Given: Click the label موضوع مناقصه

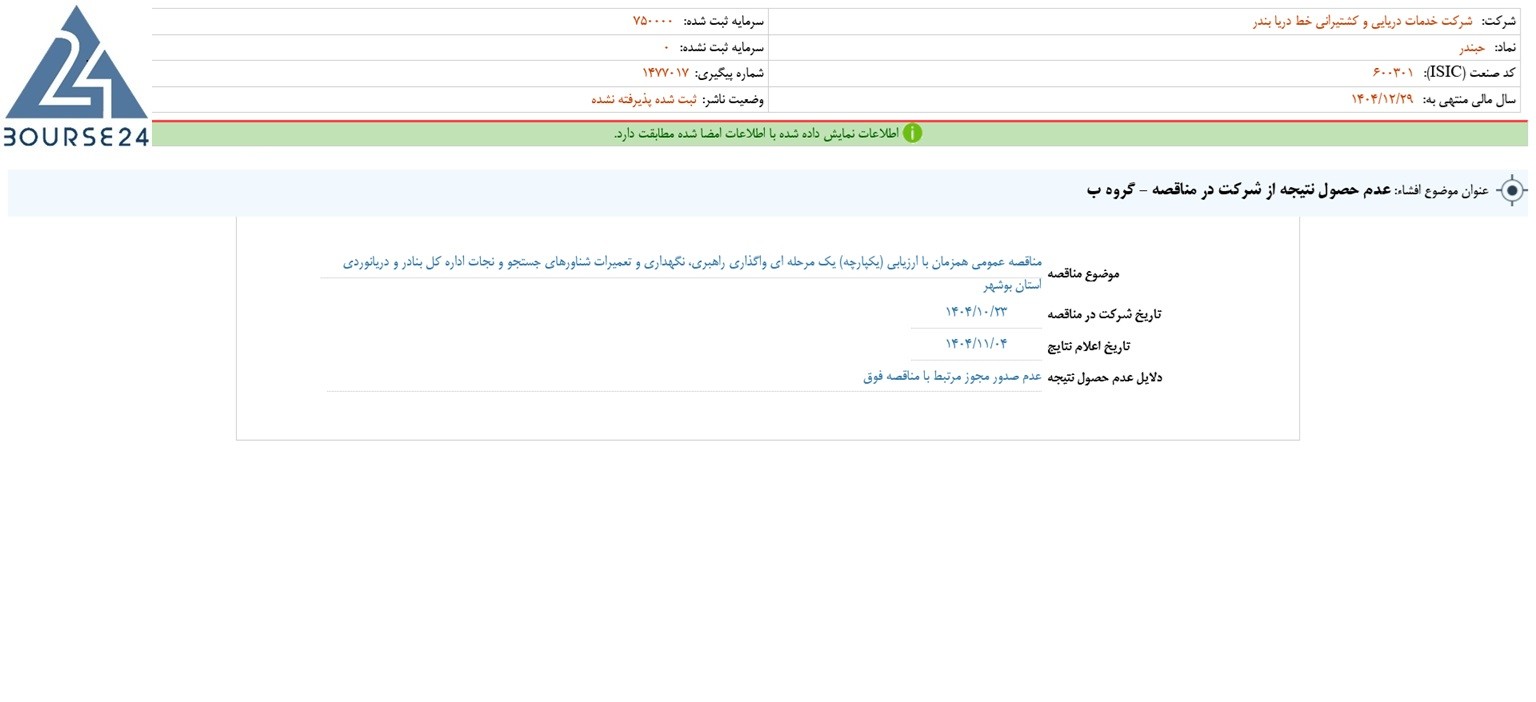Looking at the screenshot, I should click(x=1083, y=274).
